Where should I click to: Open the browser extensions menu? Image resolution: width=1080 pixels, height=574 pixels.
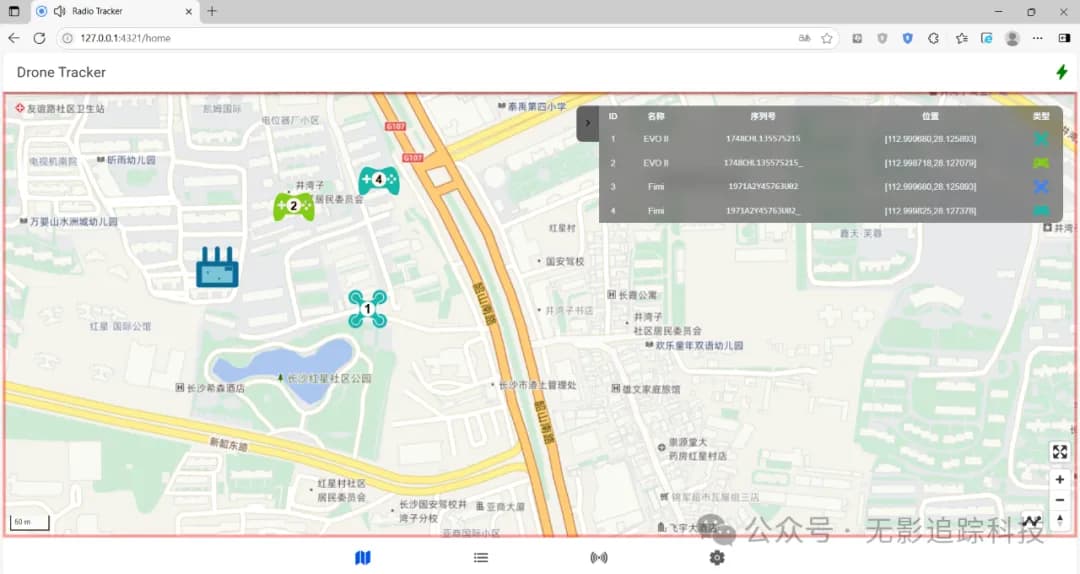click(933, 38)
